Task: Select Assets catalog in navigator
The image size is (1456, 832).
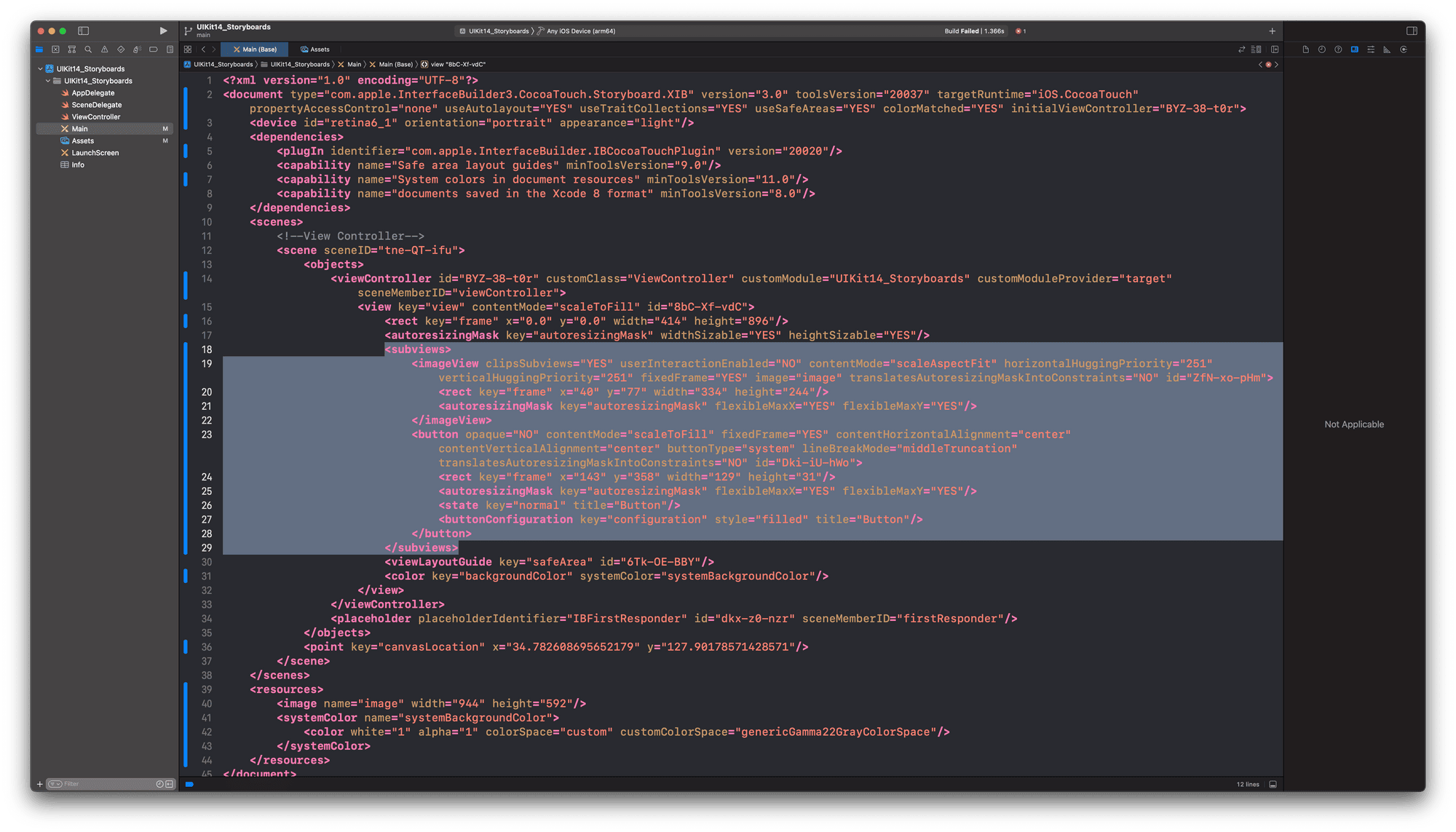Action: pyautogui.click(x=82, y=140)
